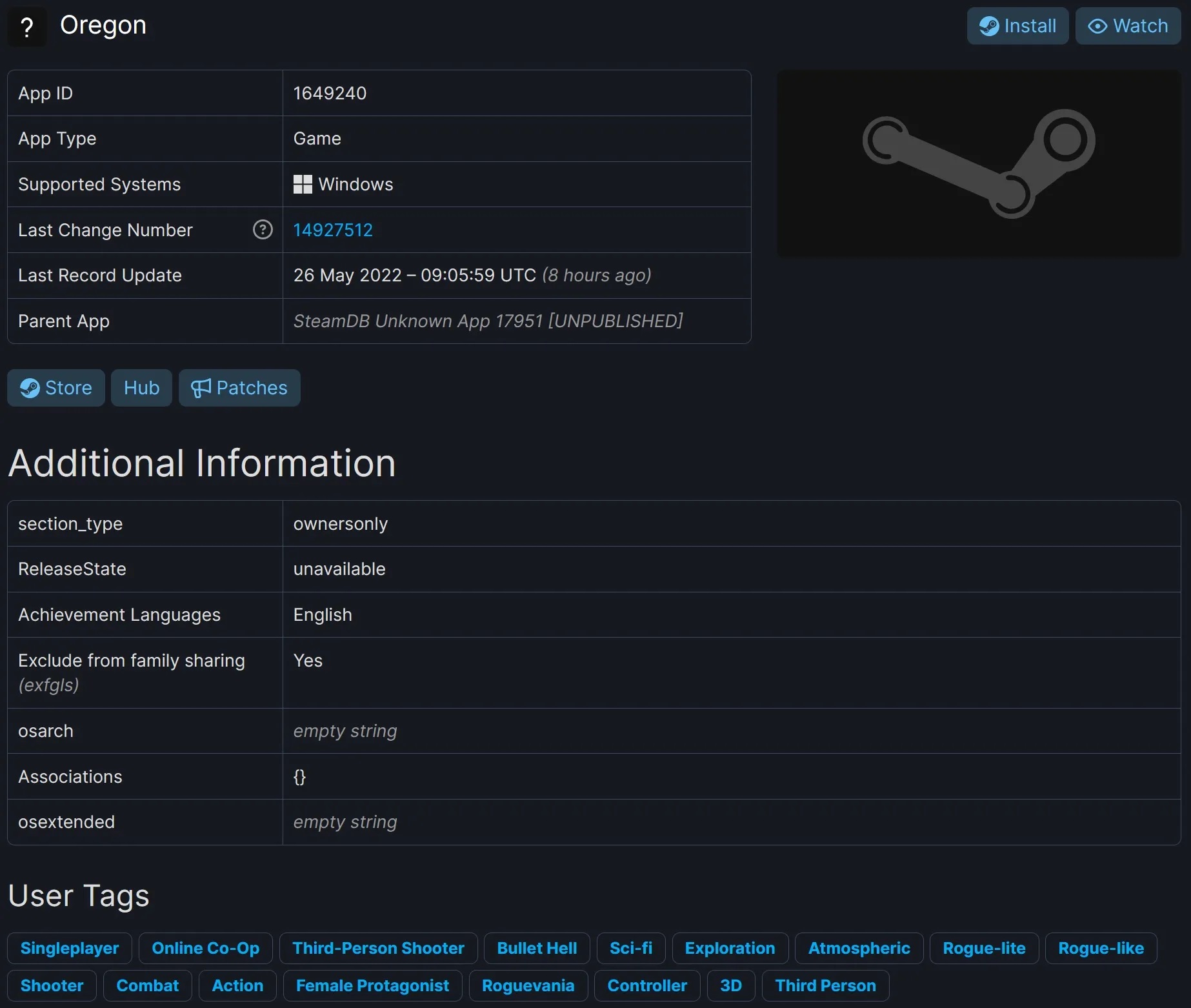Select the Controller tag
This screenshot has width=1191, height=1008.
coord(647,985)
